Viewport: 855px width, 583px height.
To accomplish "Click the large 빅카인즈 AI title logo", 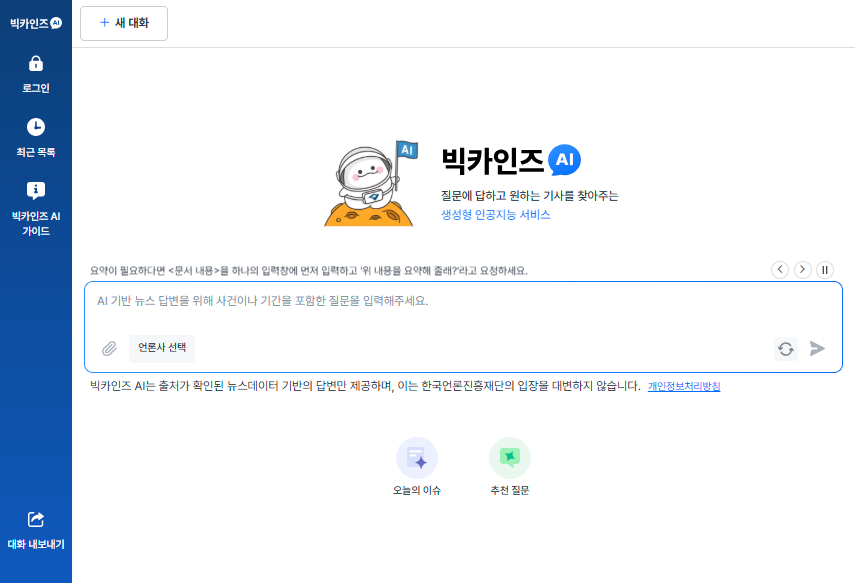I will tap(511, 160).
